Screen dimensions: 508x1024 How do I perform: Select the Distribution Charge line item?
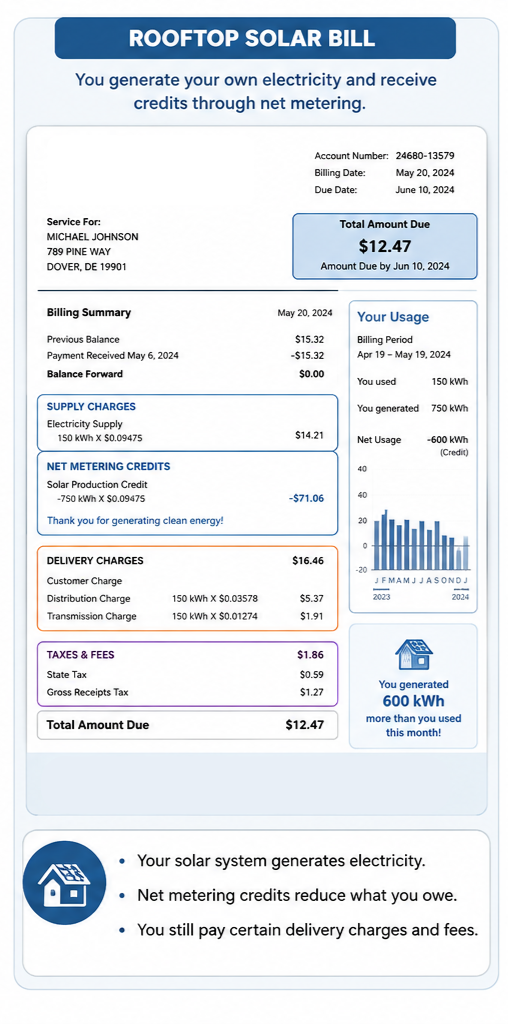pyautogui.click(x=185, y=598)
